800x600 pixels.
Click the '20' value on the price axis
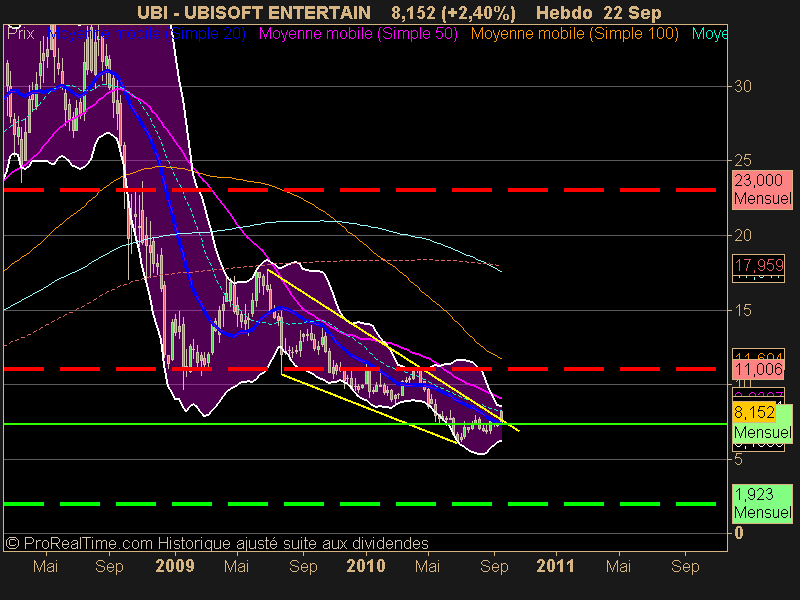743,235
